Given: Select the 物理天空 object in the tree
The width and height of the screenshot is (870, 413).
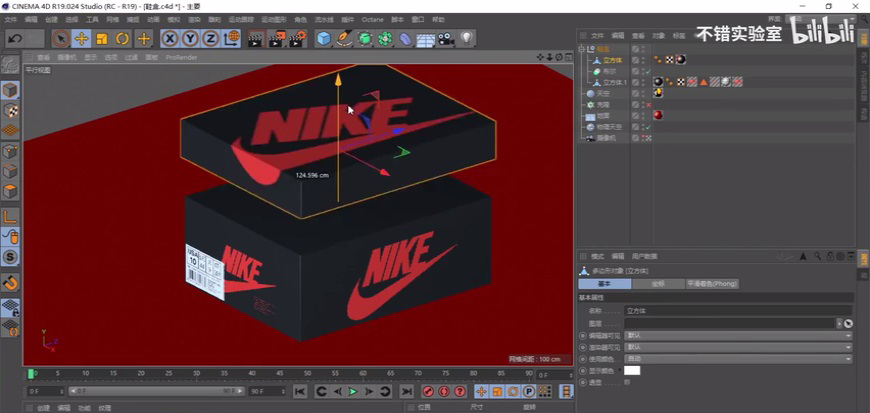Looking at the screenshot, I should point(610,127).
